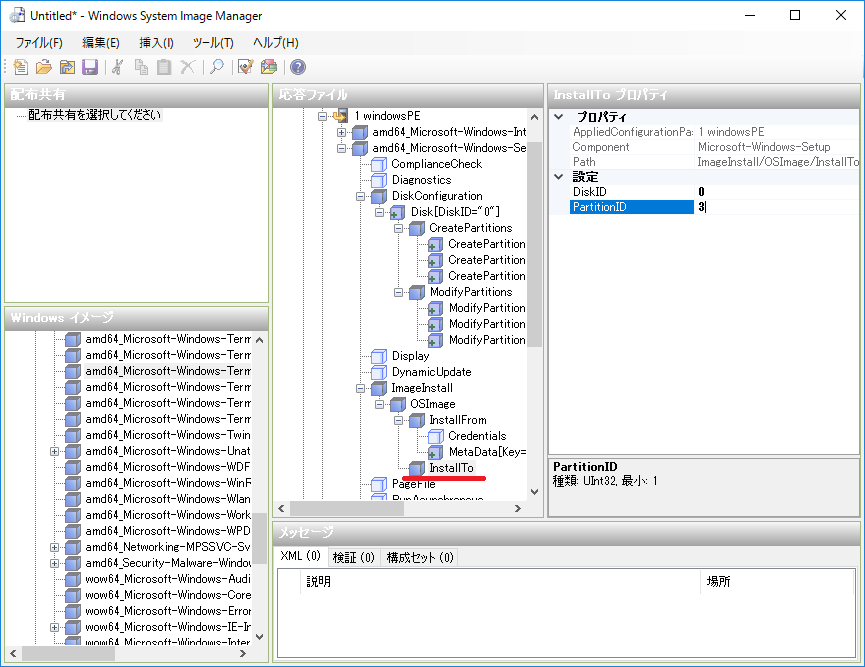Select amd64_Microsoft-Windows-WPD component
Screen dimensions: 865x667
168,531
